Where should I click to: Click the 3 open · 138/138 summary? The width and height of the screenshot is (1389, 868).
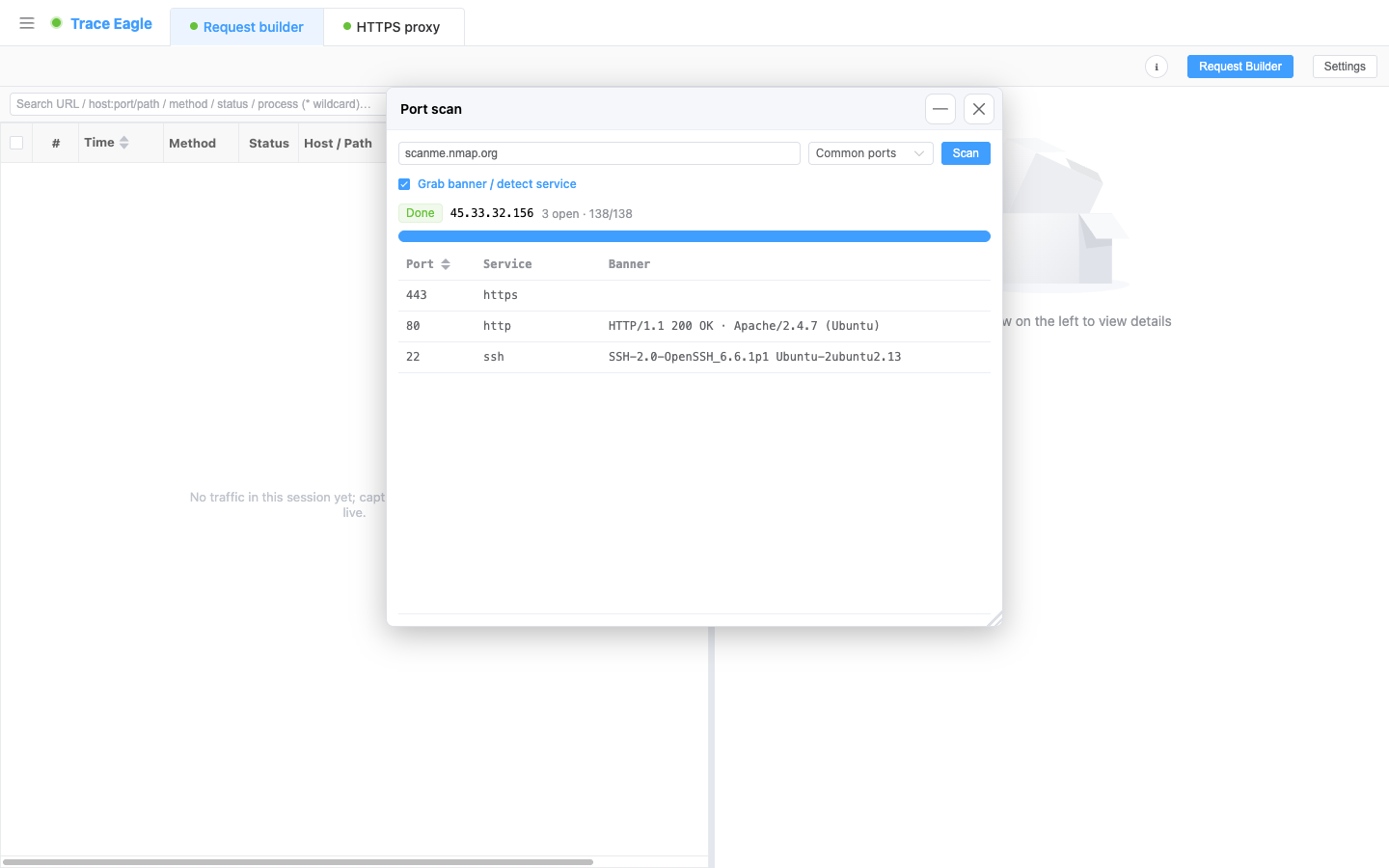click(587, 214)
